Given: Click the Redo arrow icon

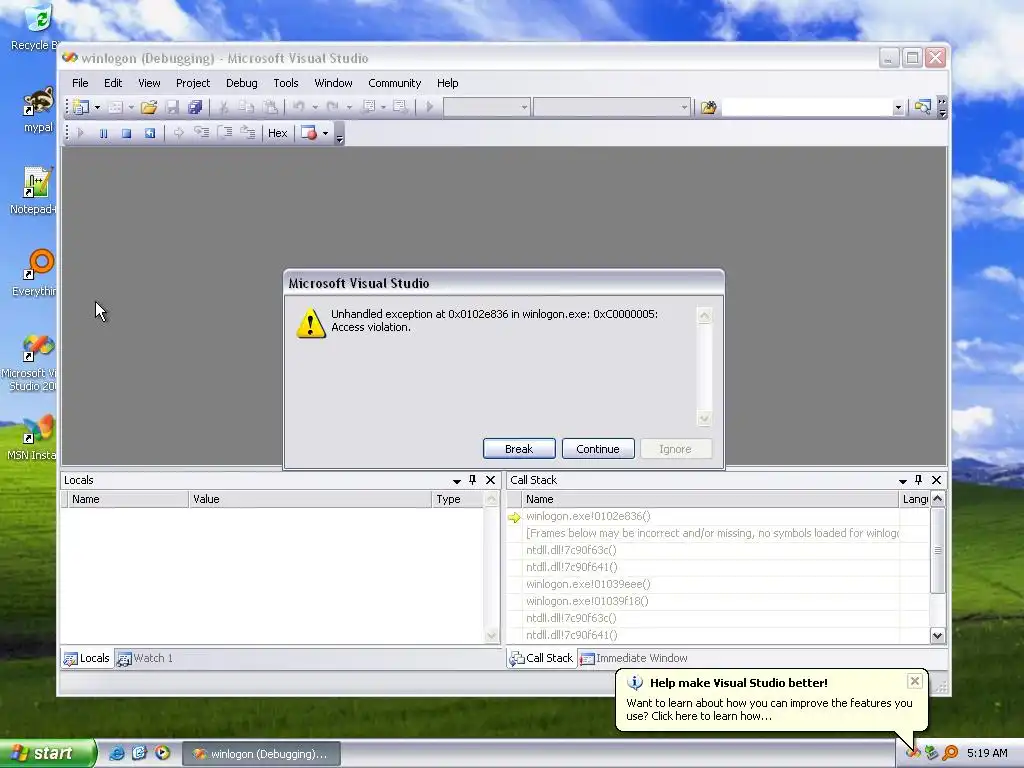Looking at the screenshot, I should [333, 107].
